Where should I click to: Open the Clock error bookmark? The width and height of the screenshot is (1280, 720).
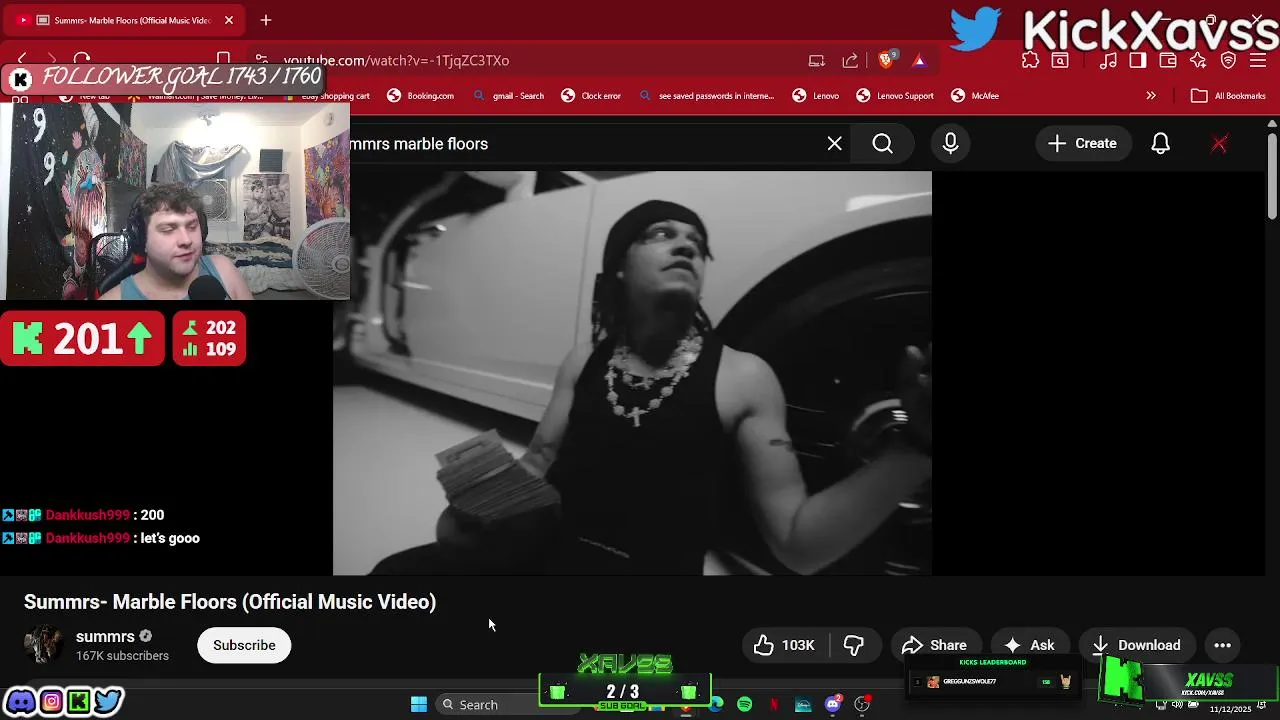(x=591, y=96)
